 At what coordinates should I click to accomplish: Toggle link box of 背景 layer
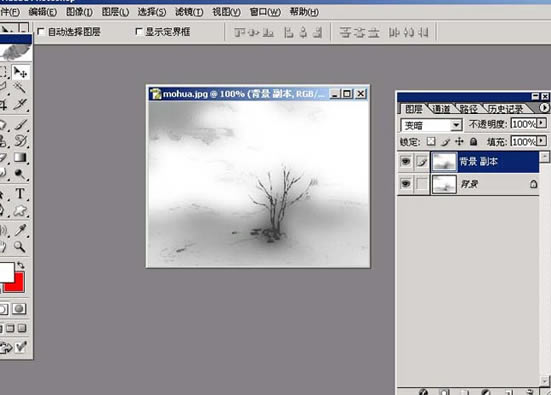(422, 184)
